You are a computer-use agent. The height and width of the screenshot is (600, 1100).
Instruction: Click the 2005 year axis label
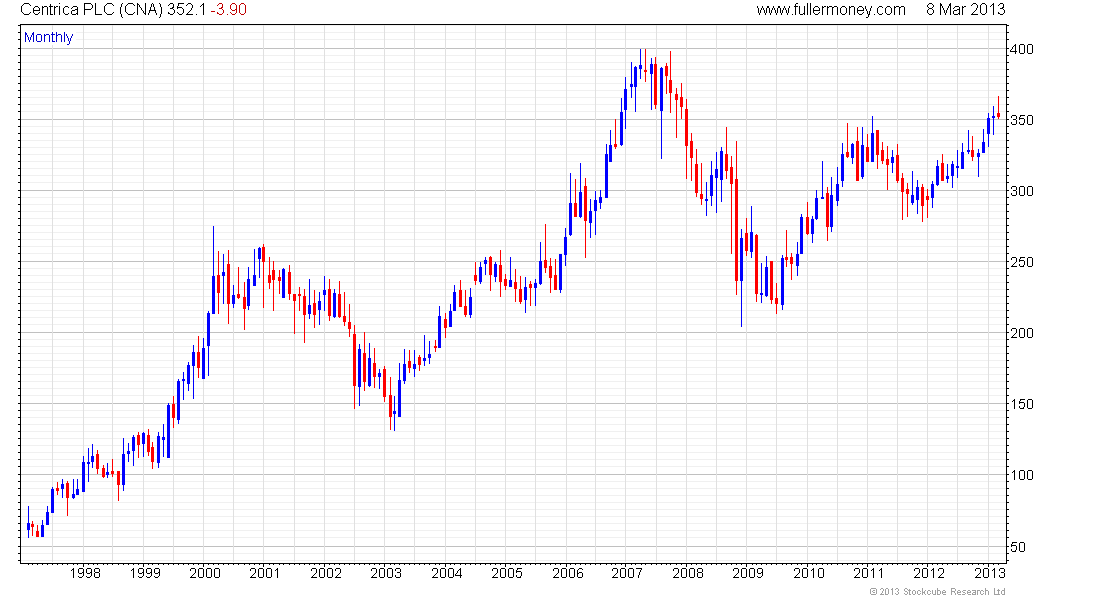click(x=507, y=573)
